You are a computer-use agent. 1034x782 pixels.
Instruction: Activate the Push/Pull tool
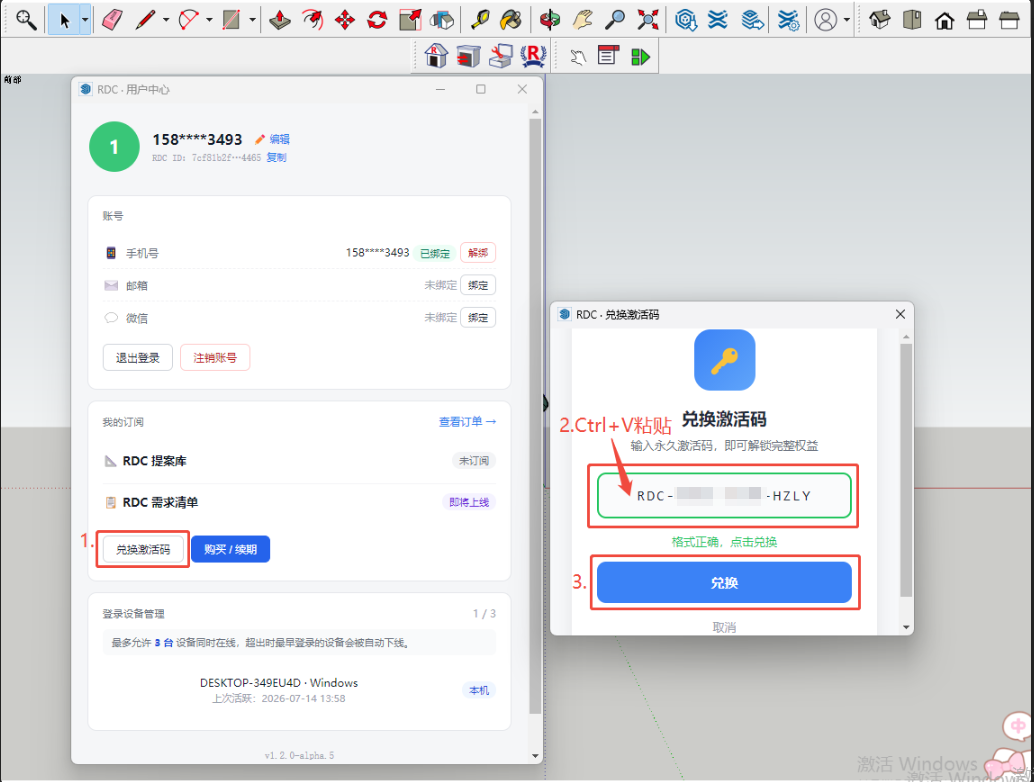click(x=280, y=20)
